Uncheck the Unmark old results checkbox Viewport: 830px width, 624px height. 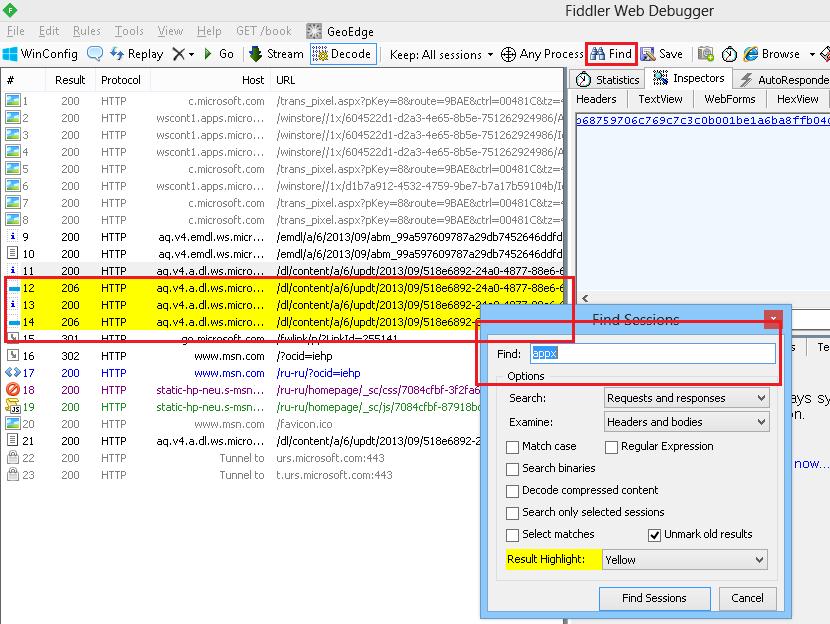click(x=654, y=535)
